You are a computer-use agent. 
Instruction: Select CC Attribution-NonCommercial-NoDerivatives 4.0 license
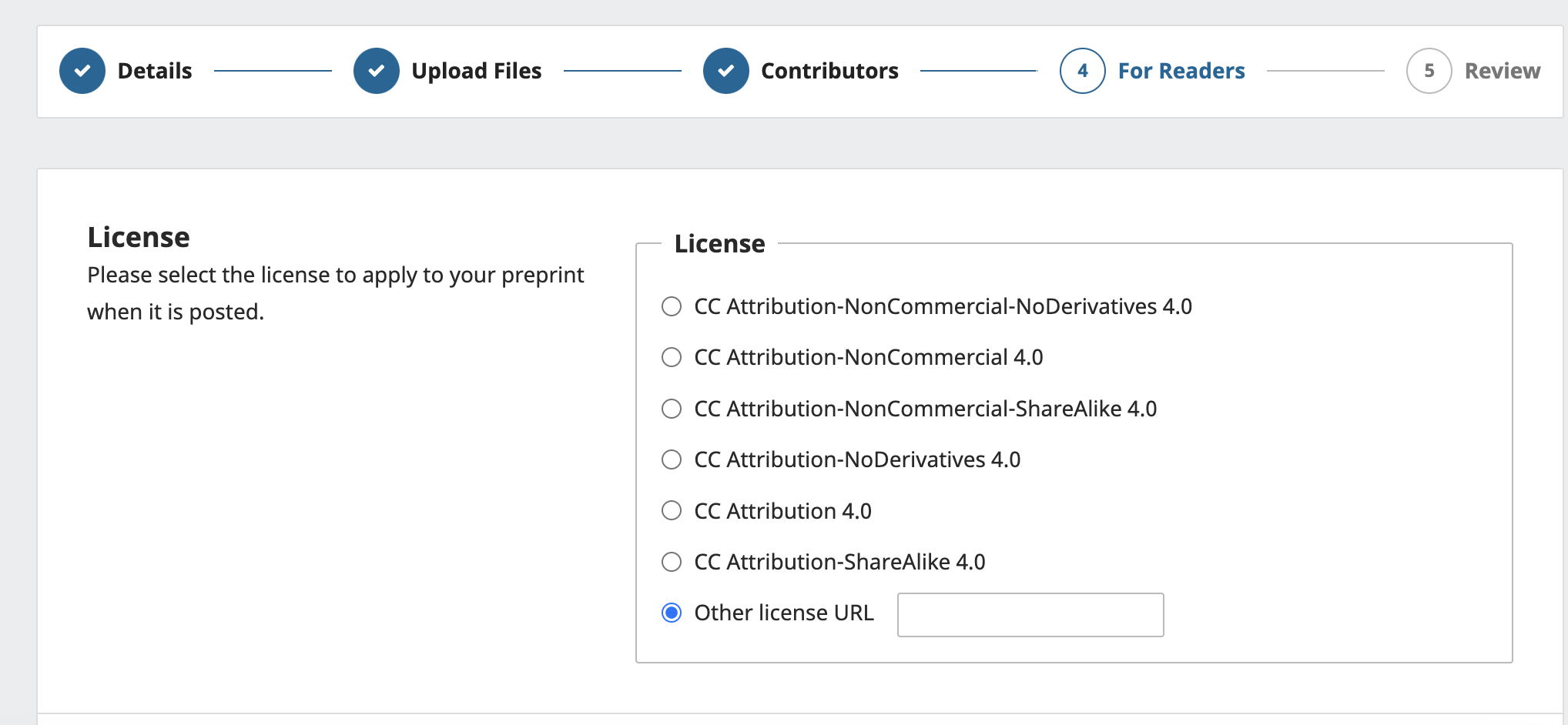pyautogui.click(x=672, y=306)
